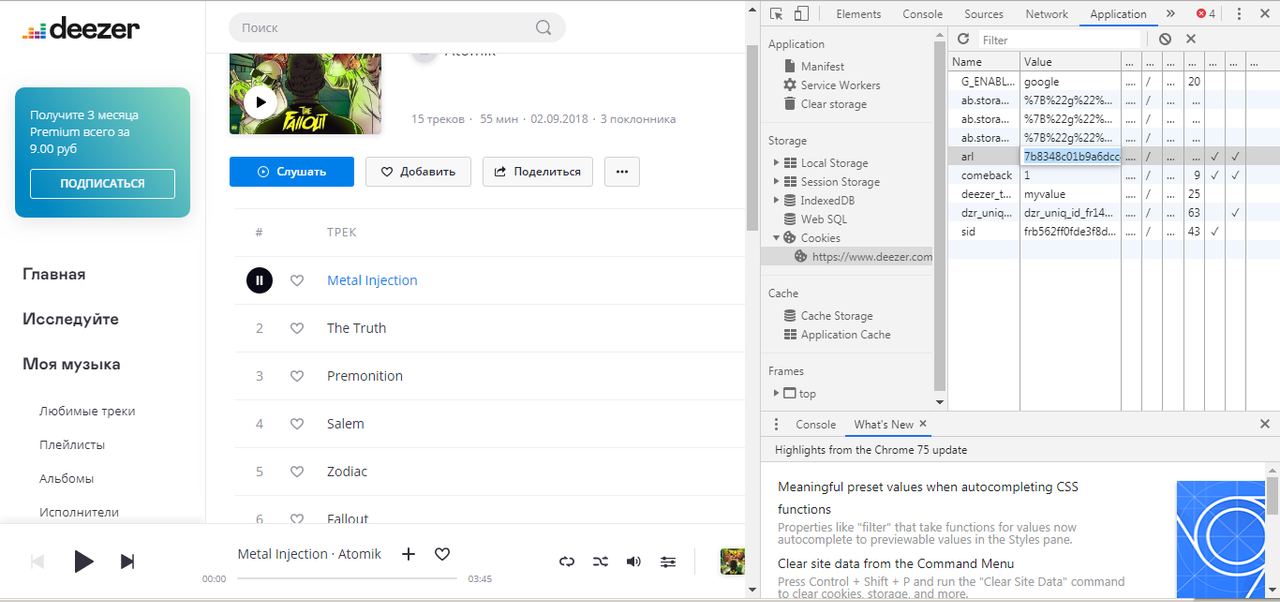
Task: Expand the Session Storage tree node
Action: tap(776, 182)
